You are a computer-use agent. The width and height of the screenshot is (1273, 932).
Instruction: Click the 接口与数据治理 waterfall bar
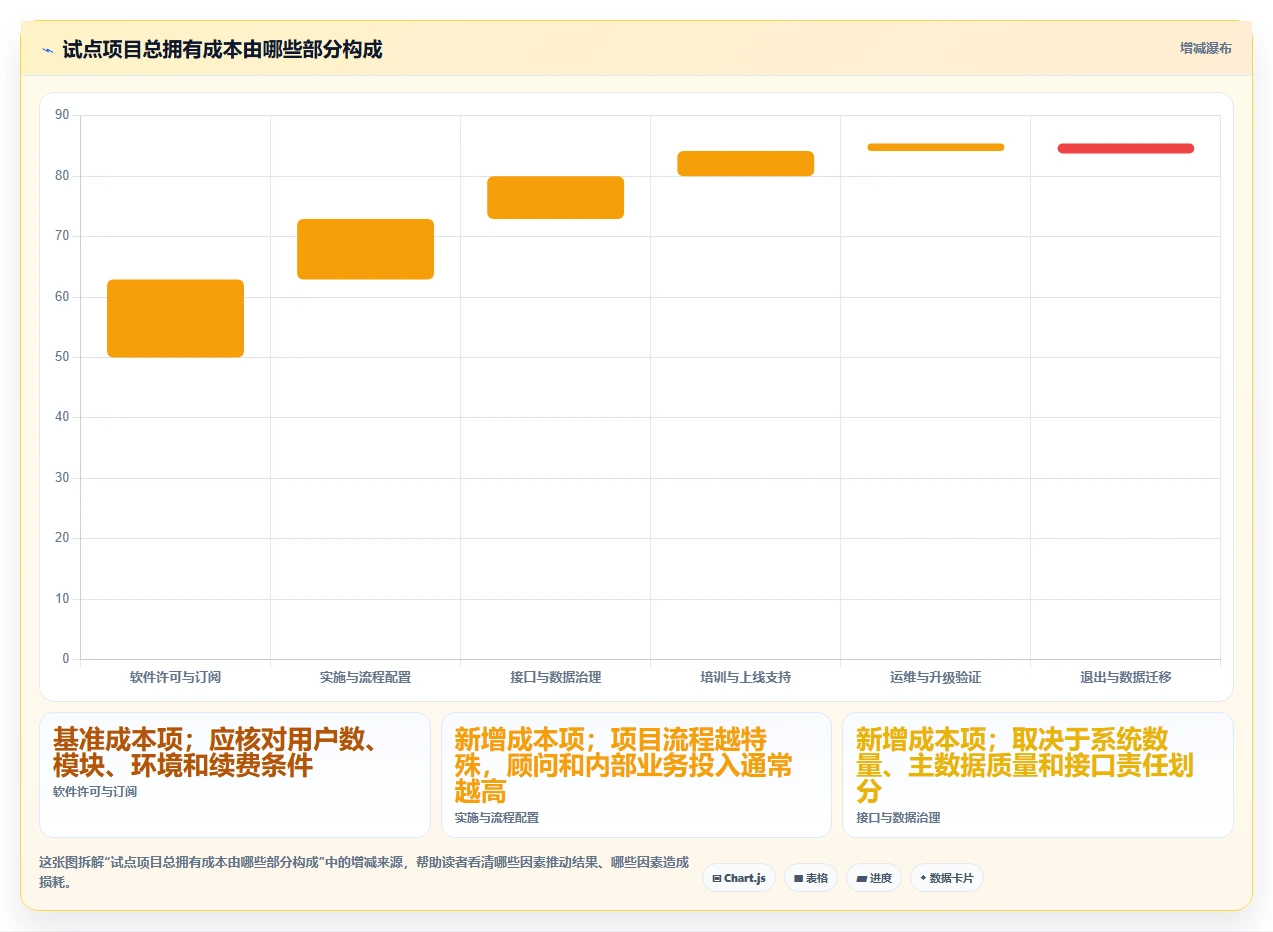click(556, 197)
